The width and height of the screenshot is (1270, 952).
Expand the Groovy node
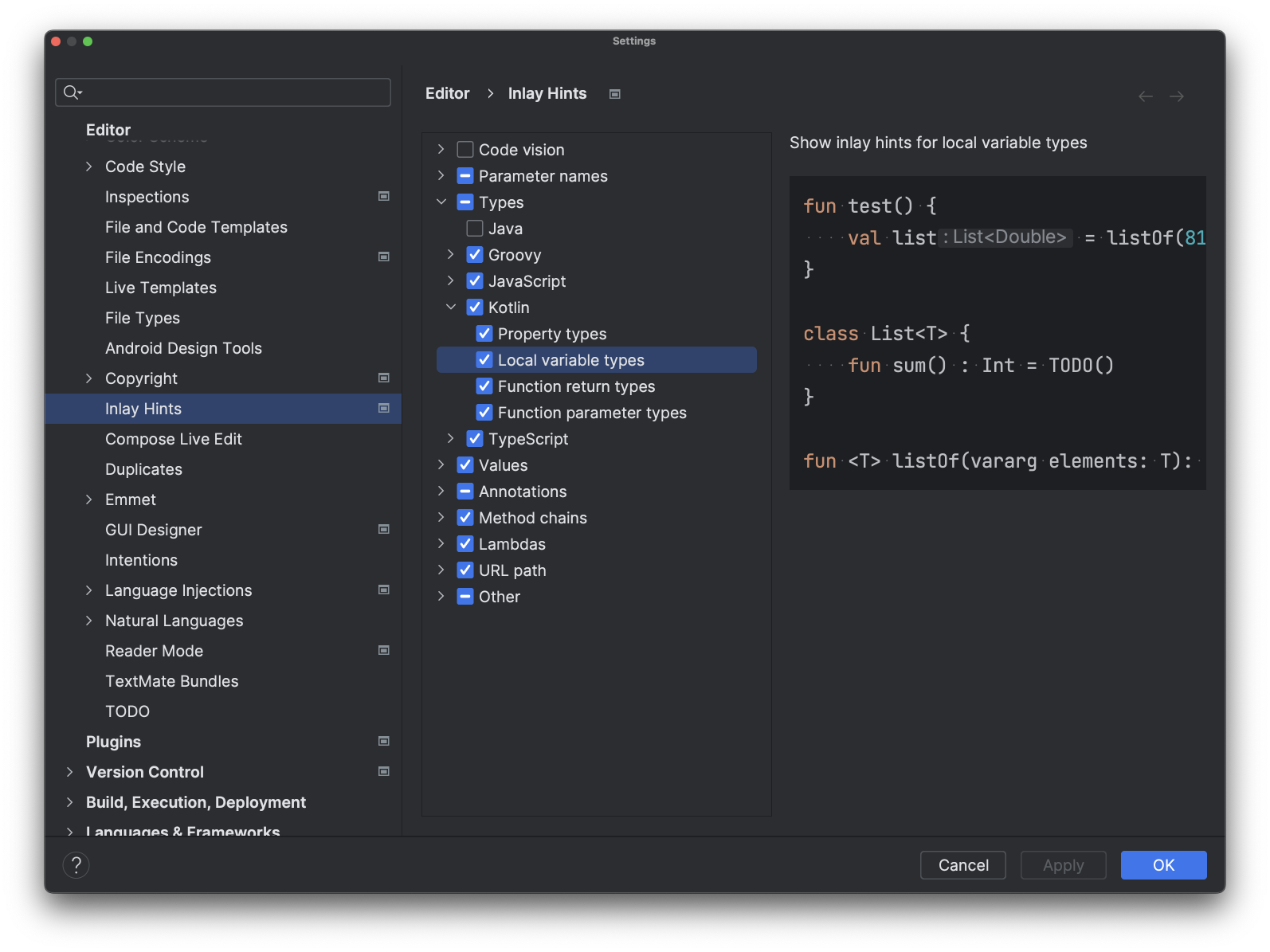click(451, 255)
